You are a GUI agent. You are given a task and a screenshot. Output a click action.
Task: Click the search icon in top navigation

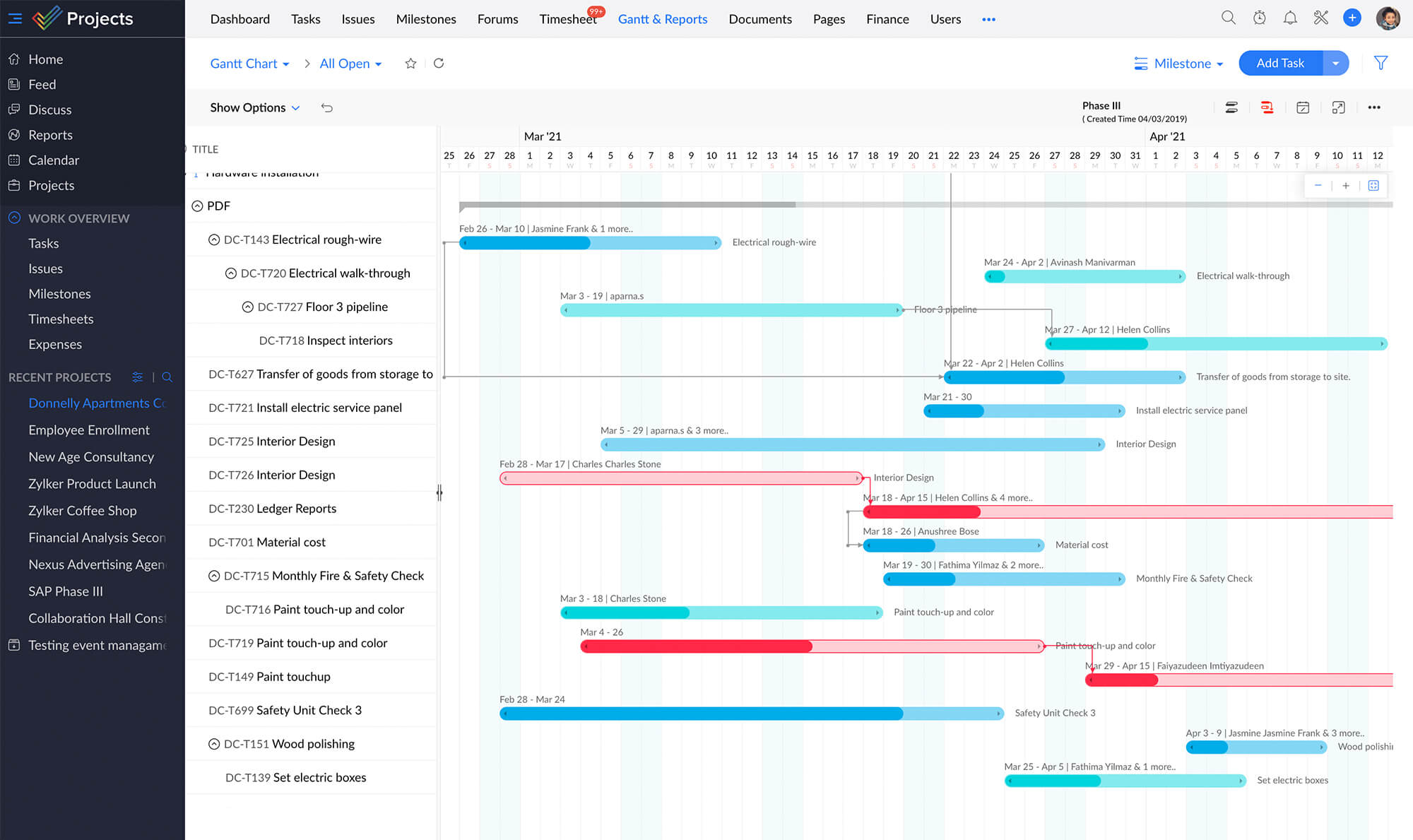pyautogui.click(x=1227, y=19)
